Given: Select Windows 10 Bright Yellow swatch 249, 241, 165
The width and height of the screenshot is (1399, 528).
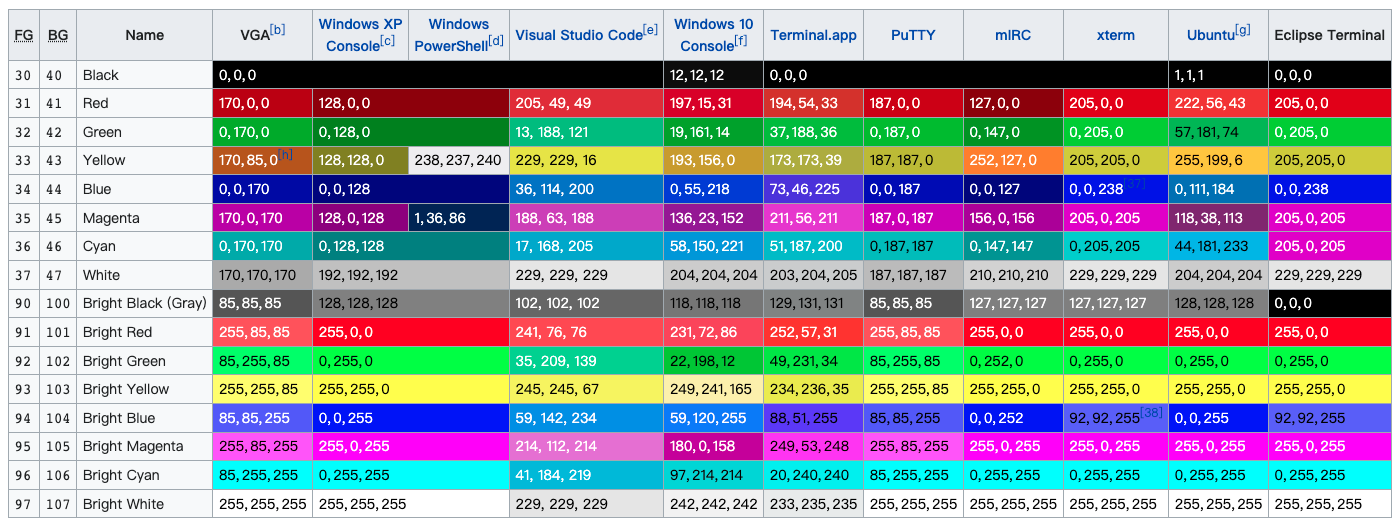Looking at the screenshot, I should coord(713,389).
